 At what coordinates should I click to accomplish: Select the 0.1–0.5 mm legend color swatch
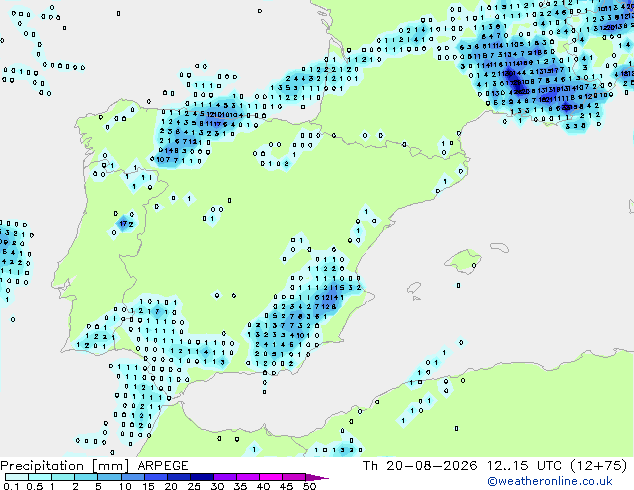[x=17, y=477]
